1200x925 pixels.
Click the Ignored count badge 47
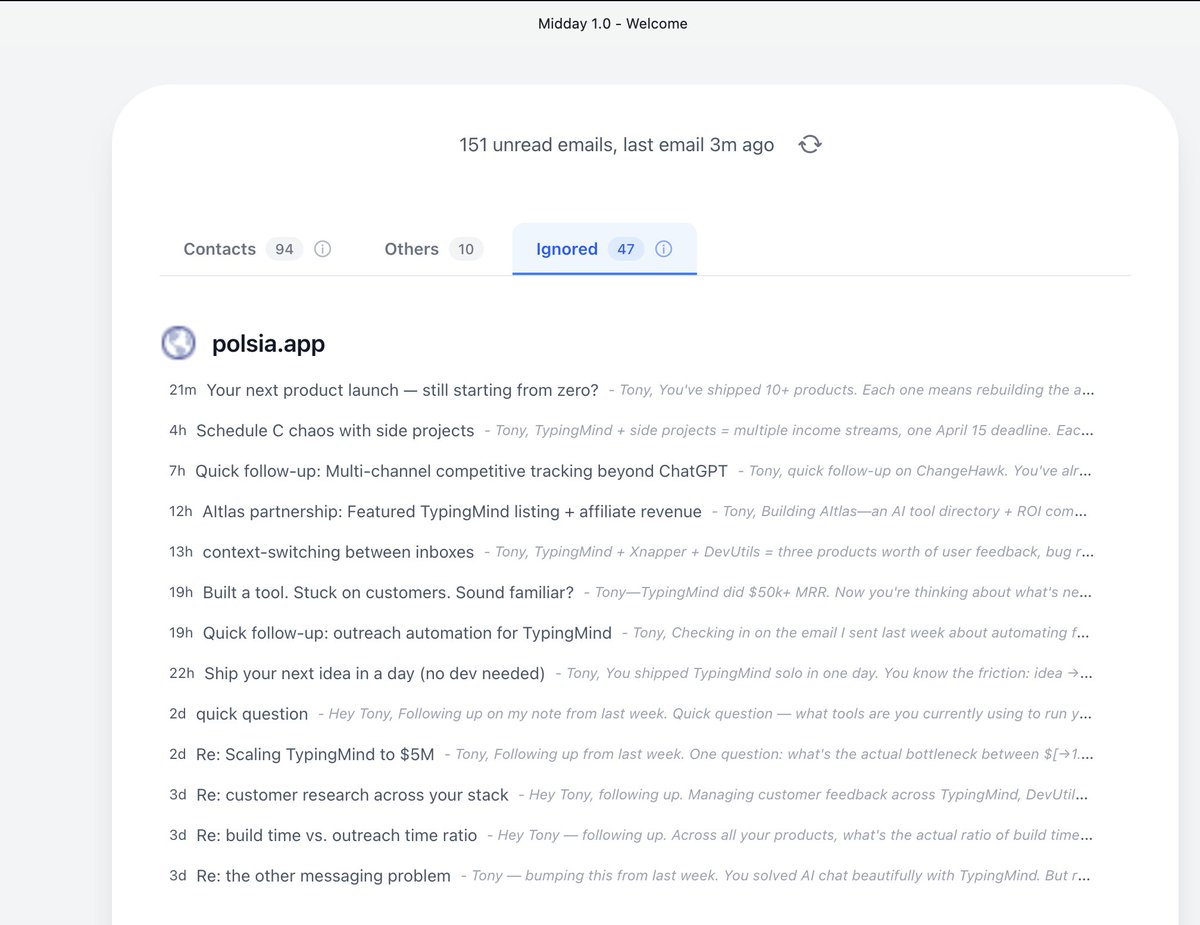click(x=626, y=249)
